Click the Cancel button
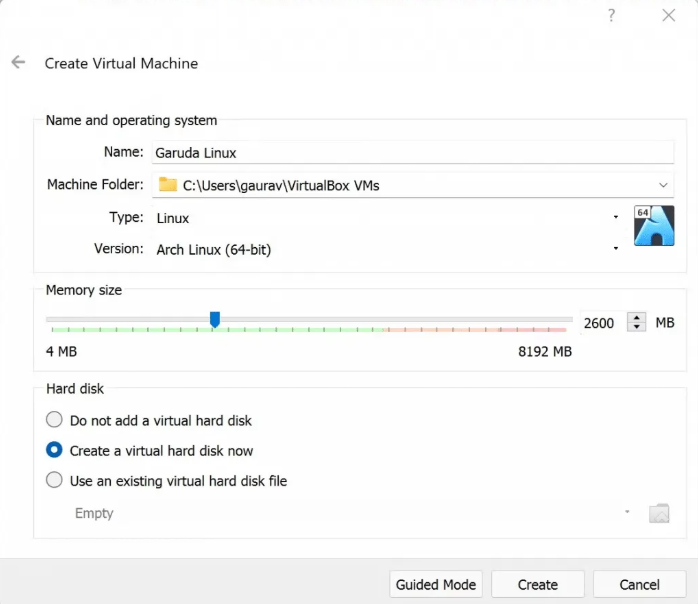698x604 pixels. click(639, 584)
